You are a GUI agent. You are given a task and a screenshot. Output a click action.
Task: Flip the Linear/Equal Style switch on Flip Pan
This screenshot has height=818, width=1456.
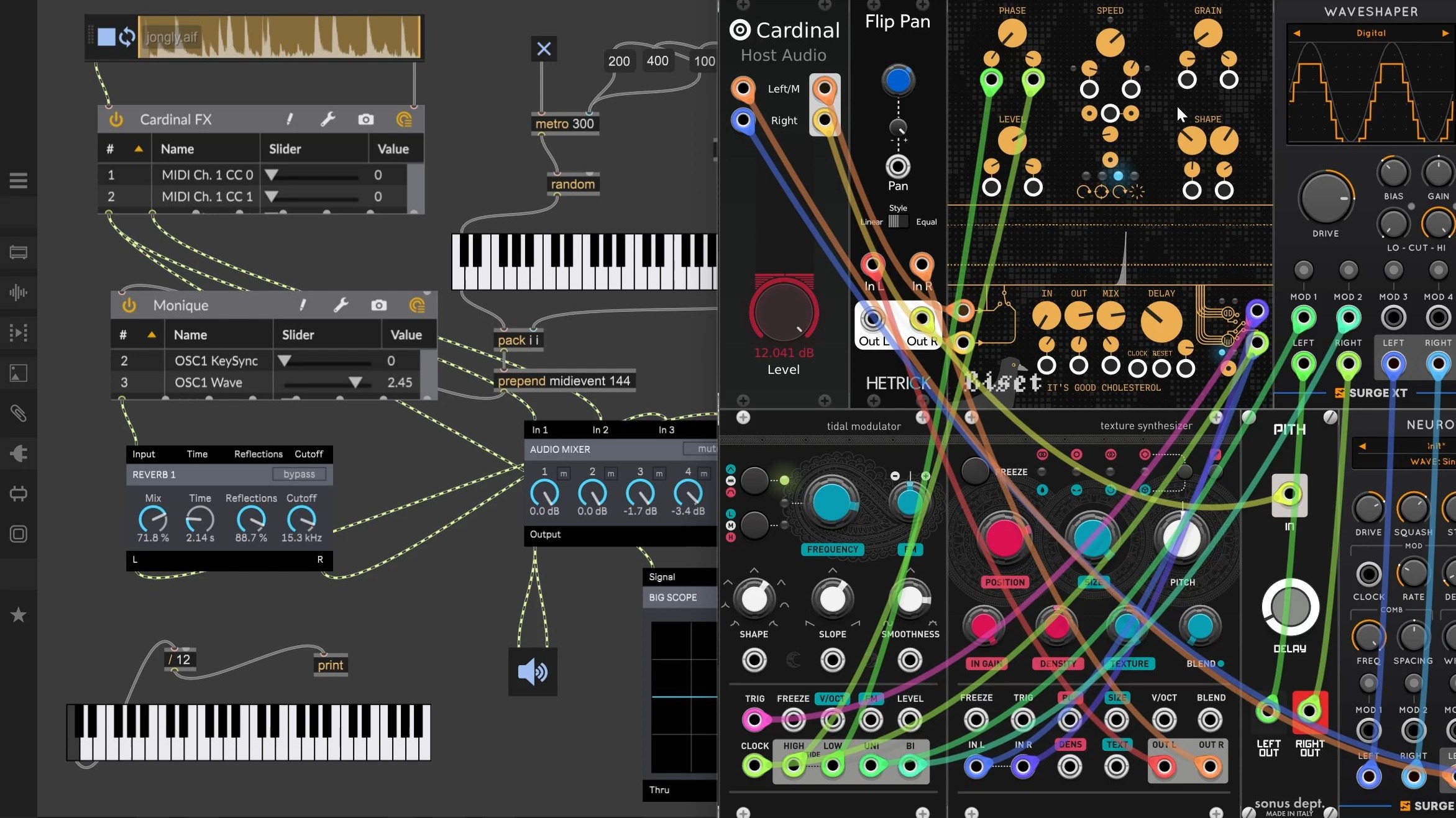point(898,222)
